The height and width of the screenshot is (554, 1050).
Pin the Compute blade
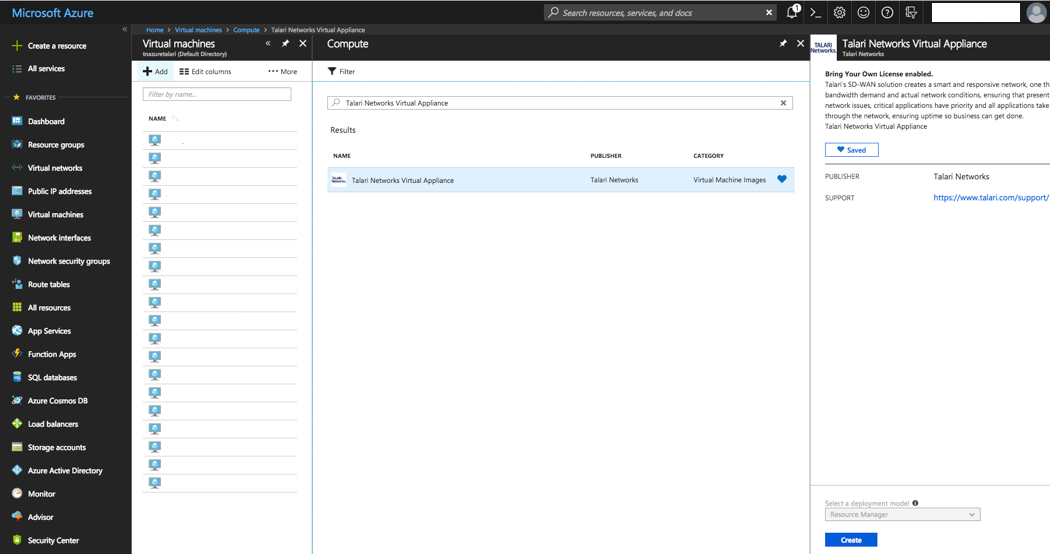tap(783, 44)
